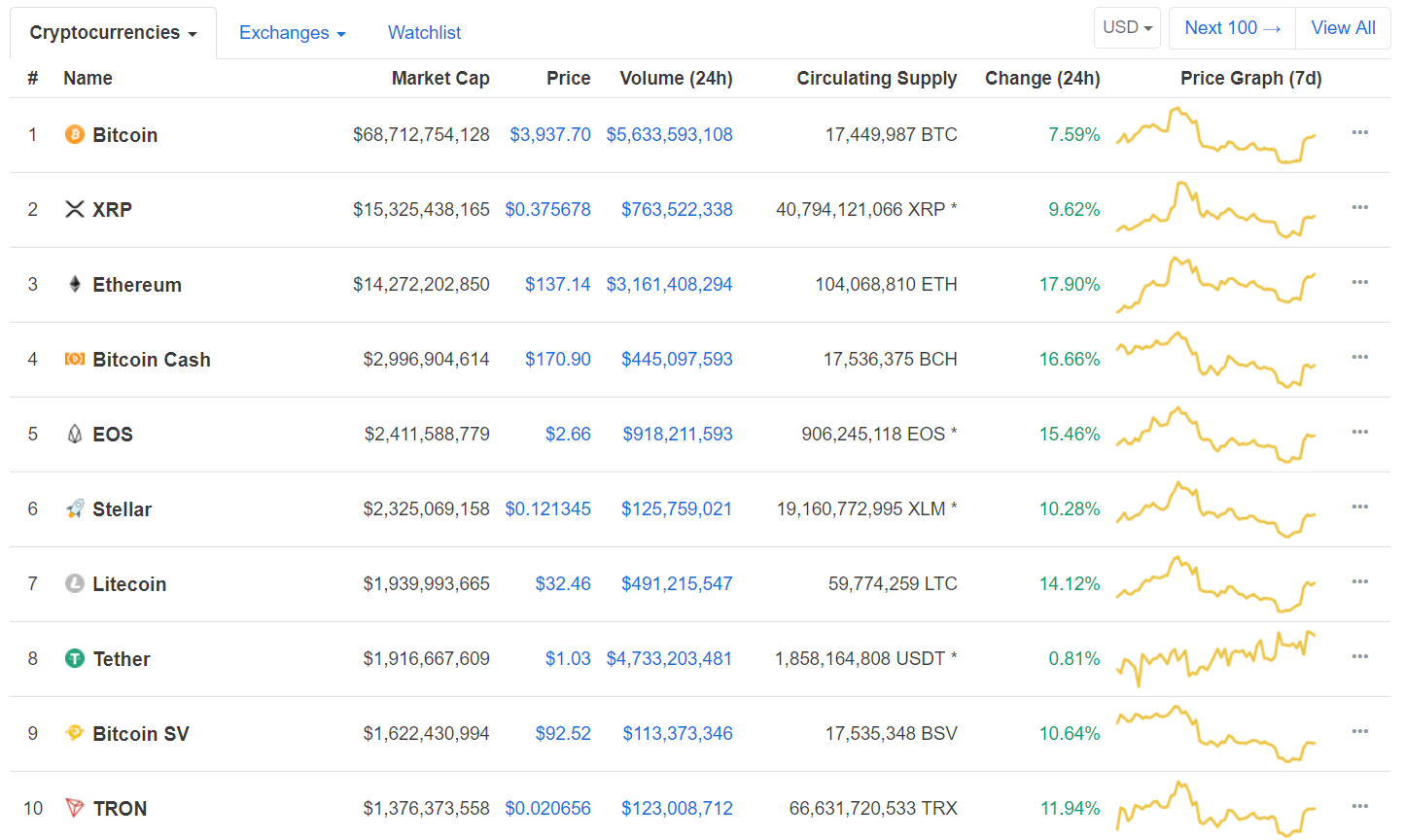
Task: Open the Ethereum name link
Action: click(x=137, y=285)
